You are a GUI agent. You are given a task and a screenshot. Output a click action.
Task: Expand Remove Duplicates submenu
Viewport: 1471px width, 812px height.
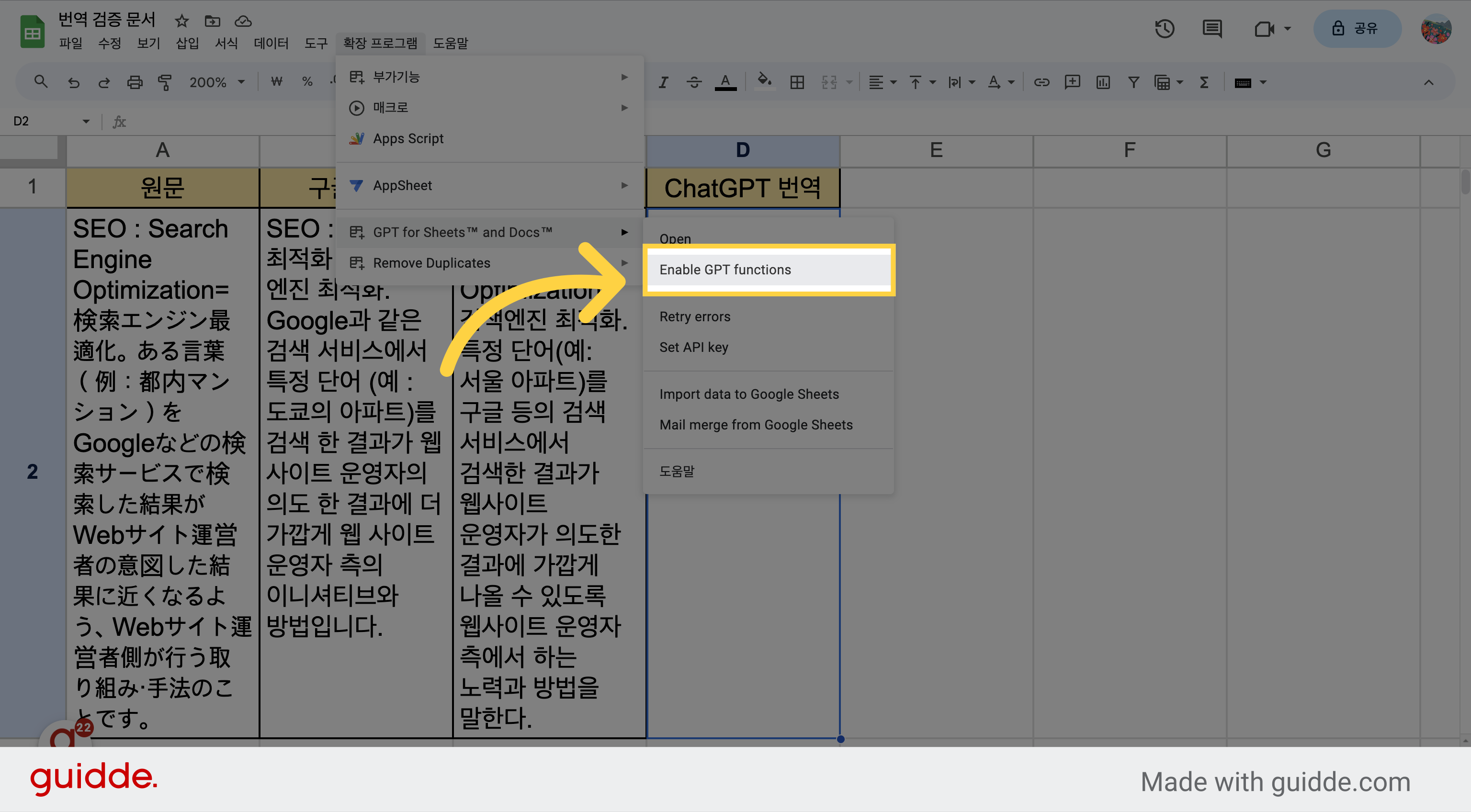[x=490, y=263]
